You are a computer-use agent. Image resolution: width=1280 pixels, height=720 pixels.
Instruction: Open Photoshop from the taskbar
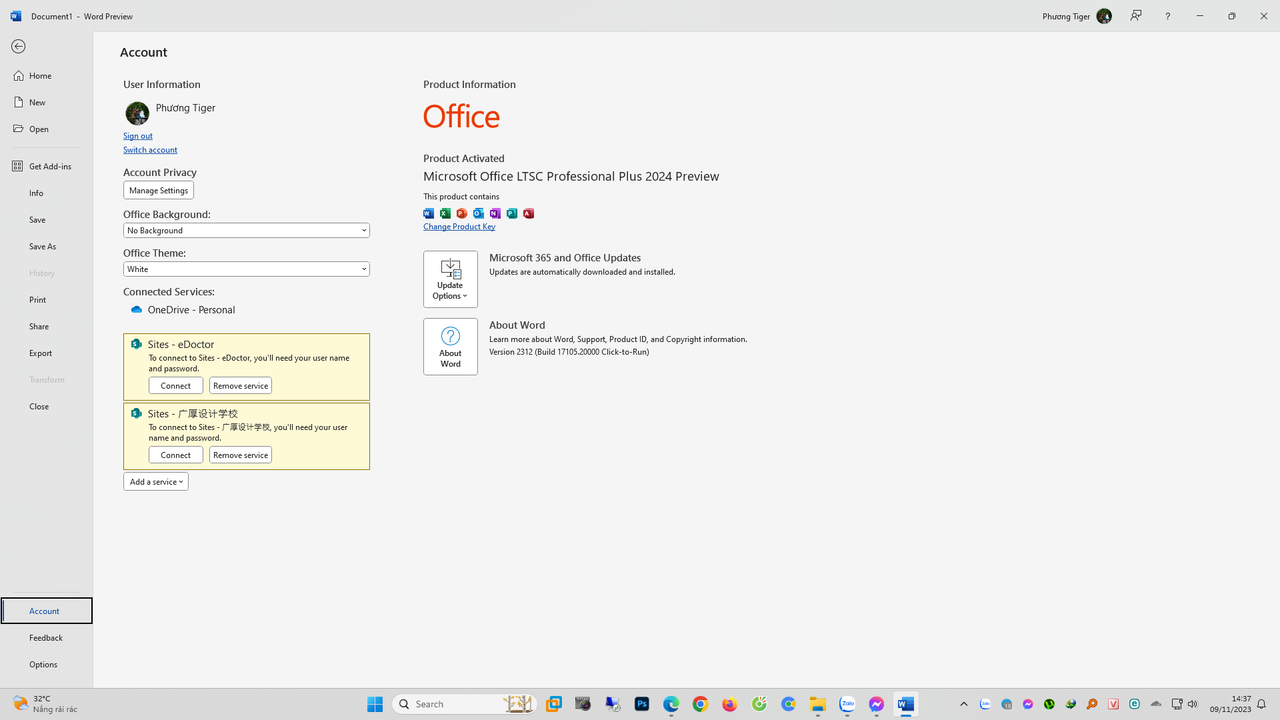tap(642, 704)
